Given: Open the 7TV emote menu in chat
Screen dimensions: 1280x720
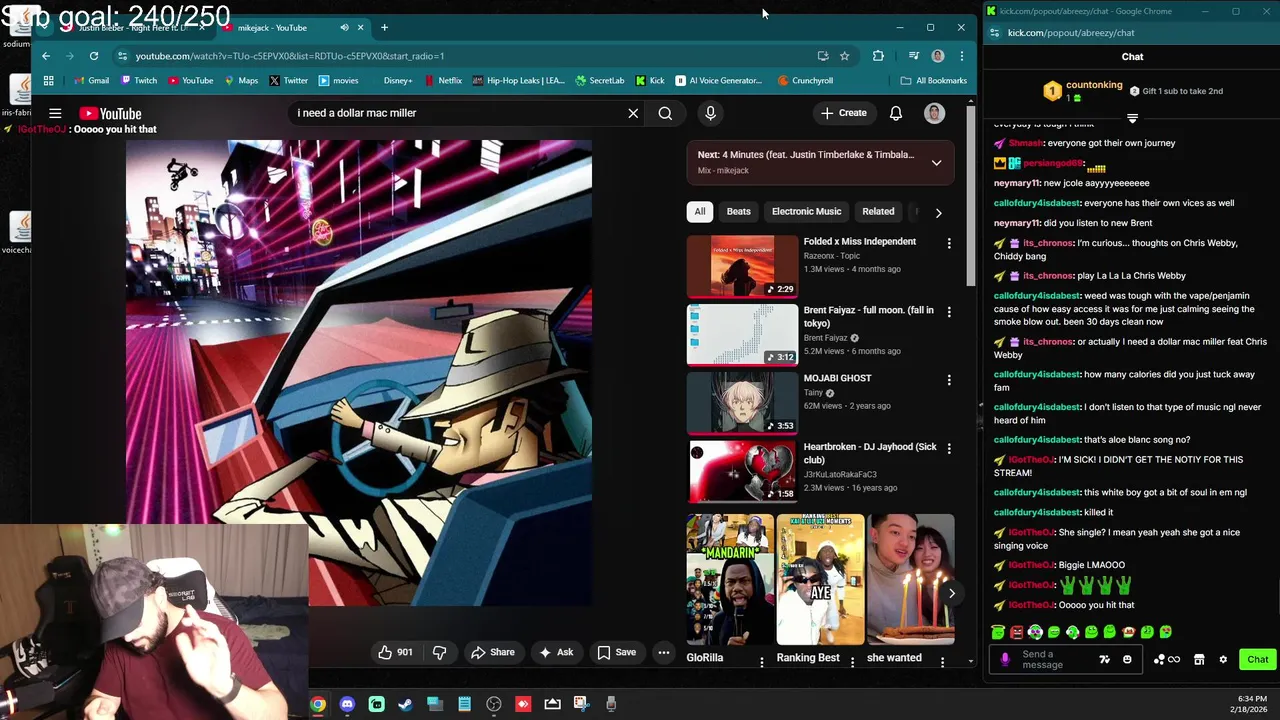Looking at the screenshot, I should tap(1104, 659).
